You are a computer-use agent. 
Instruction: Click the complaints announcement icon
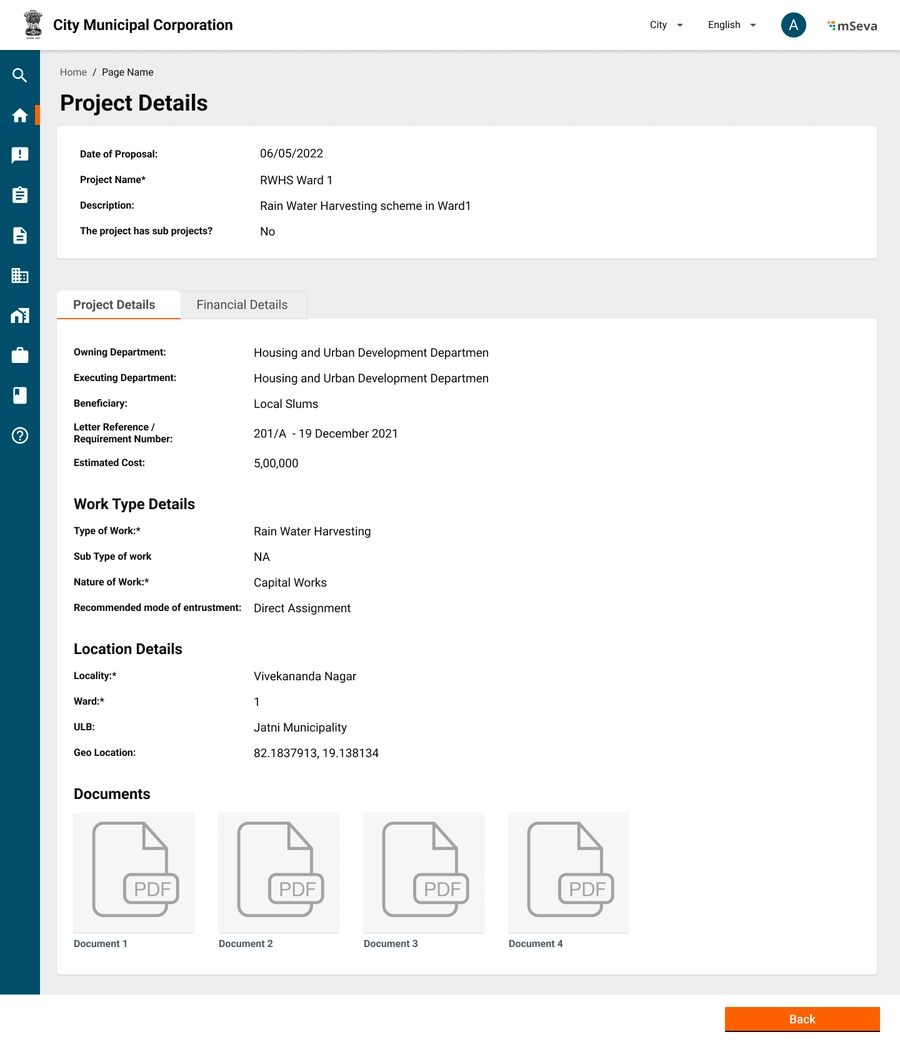coord(19,155)
